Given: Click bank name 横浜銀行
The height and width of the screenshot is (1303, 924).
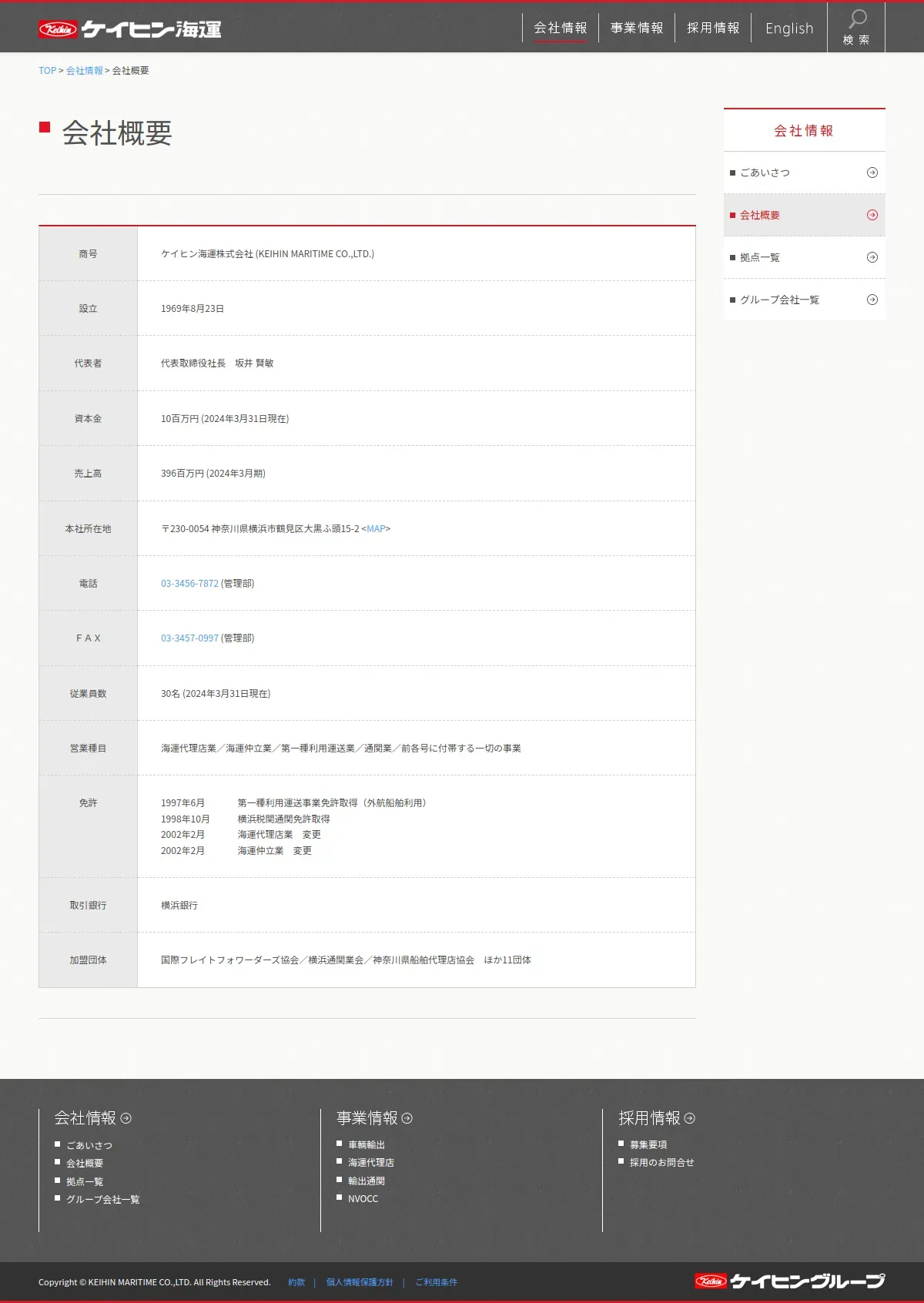Looking at the screenshot, I should pyautogui.click(x=179, y=905).
